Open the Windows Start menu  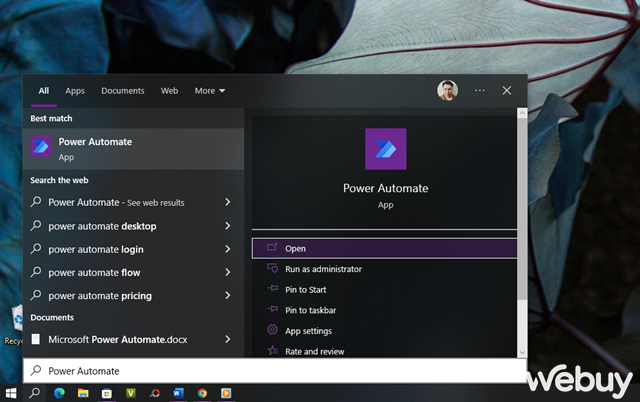(x=11, y=393)
